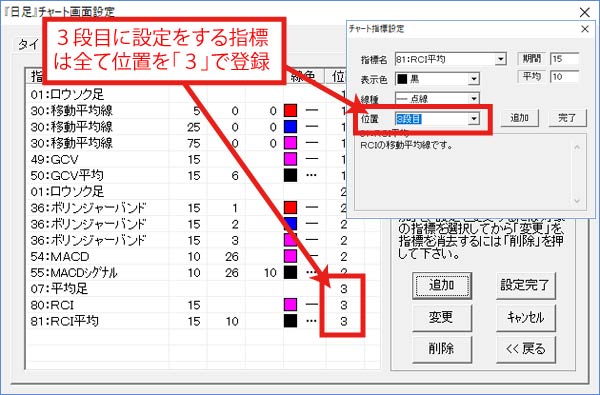The height and width of the screenshot is (395, 600).
Task: Click the 変更 button
Action: click(x=442, y=317)
